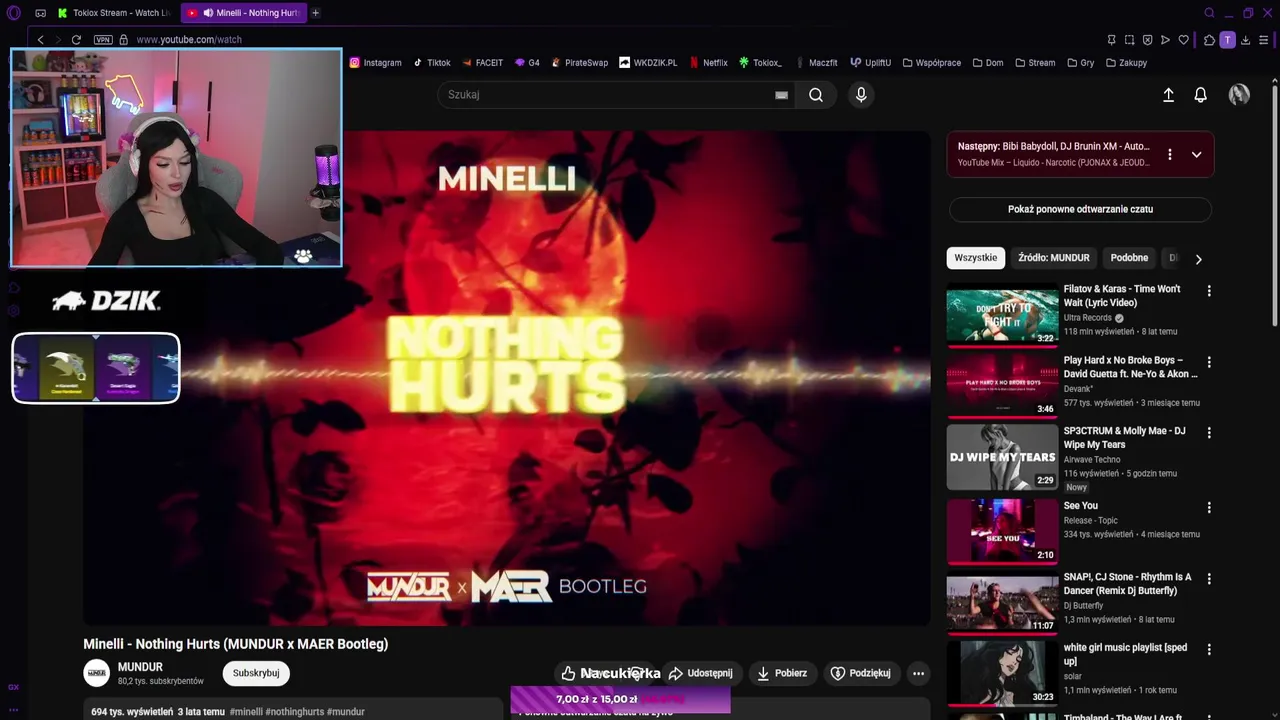Click Pokaż ponowne odtwarzanie czatu button
Viewport: 1280px width, 720px height.
coord(1080,209)
